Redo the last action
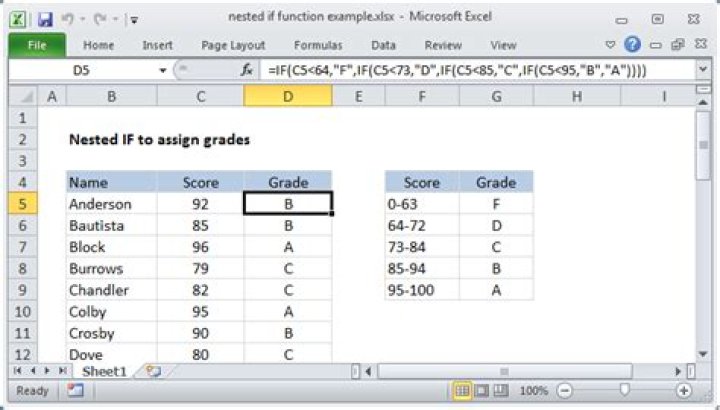The height and width of the screenshot is (410, 720). [x=100, y=19]
